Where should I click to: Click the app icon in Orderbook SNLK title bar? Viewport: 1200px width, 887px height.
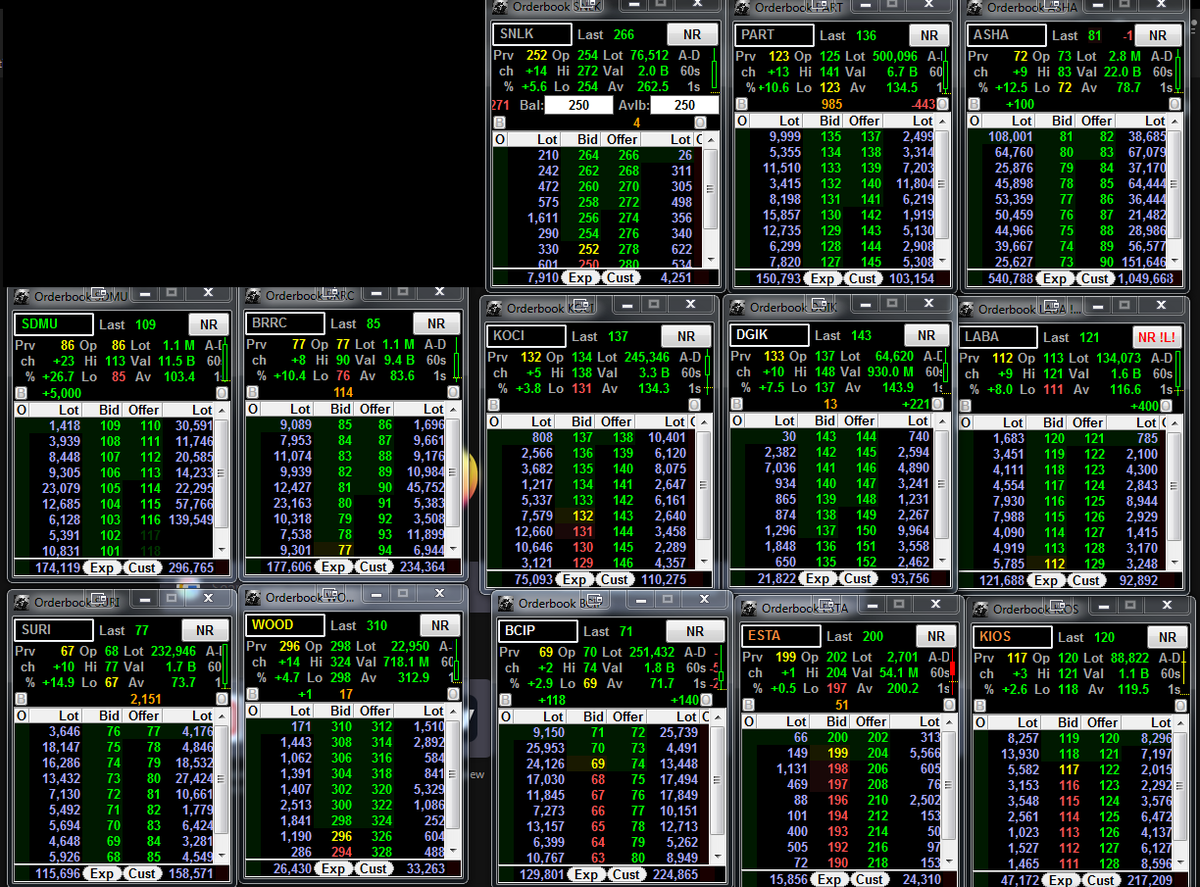click(x=500, y=7)
